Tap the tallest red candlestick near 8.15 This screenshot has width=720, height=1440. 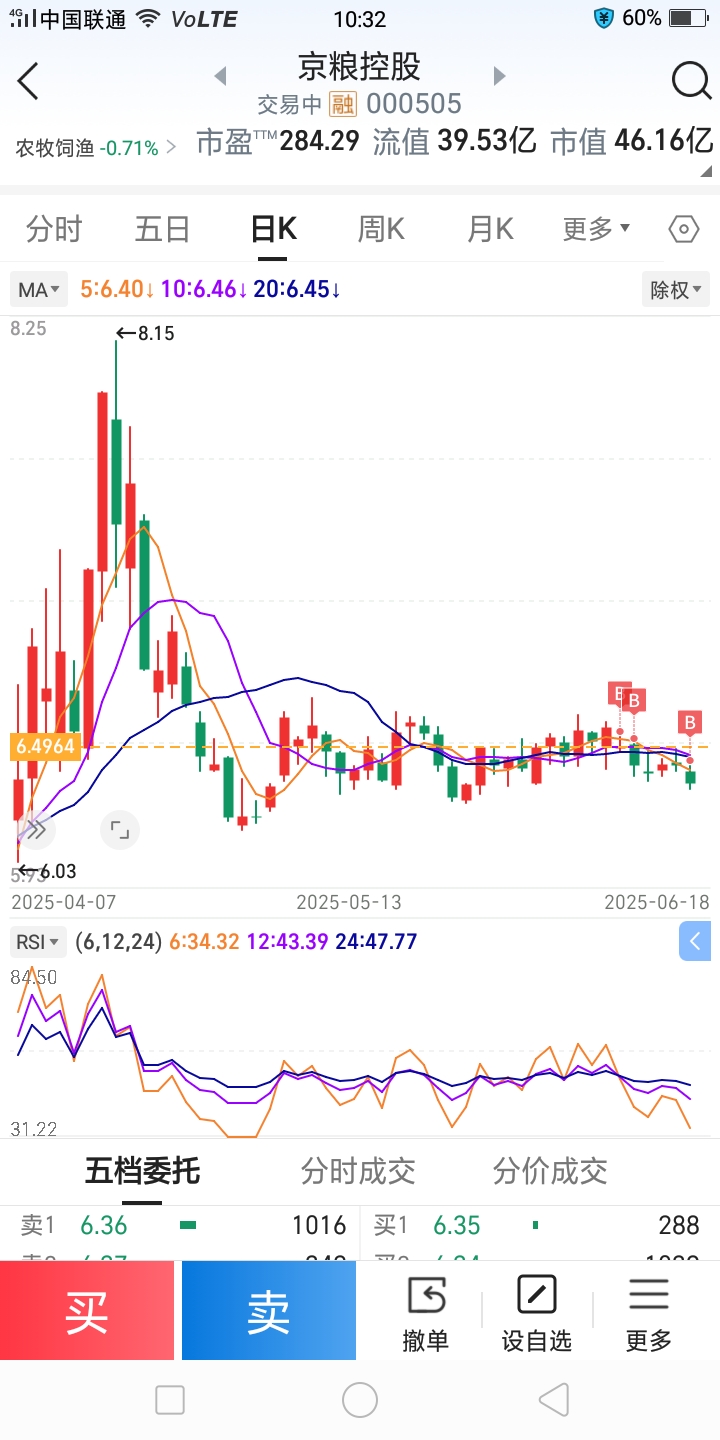click(x=102, y=482)
